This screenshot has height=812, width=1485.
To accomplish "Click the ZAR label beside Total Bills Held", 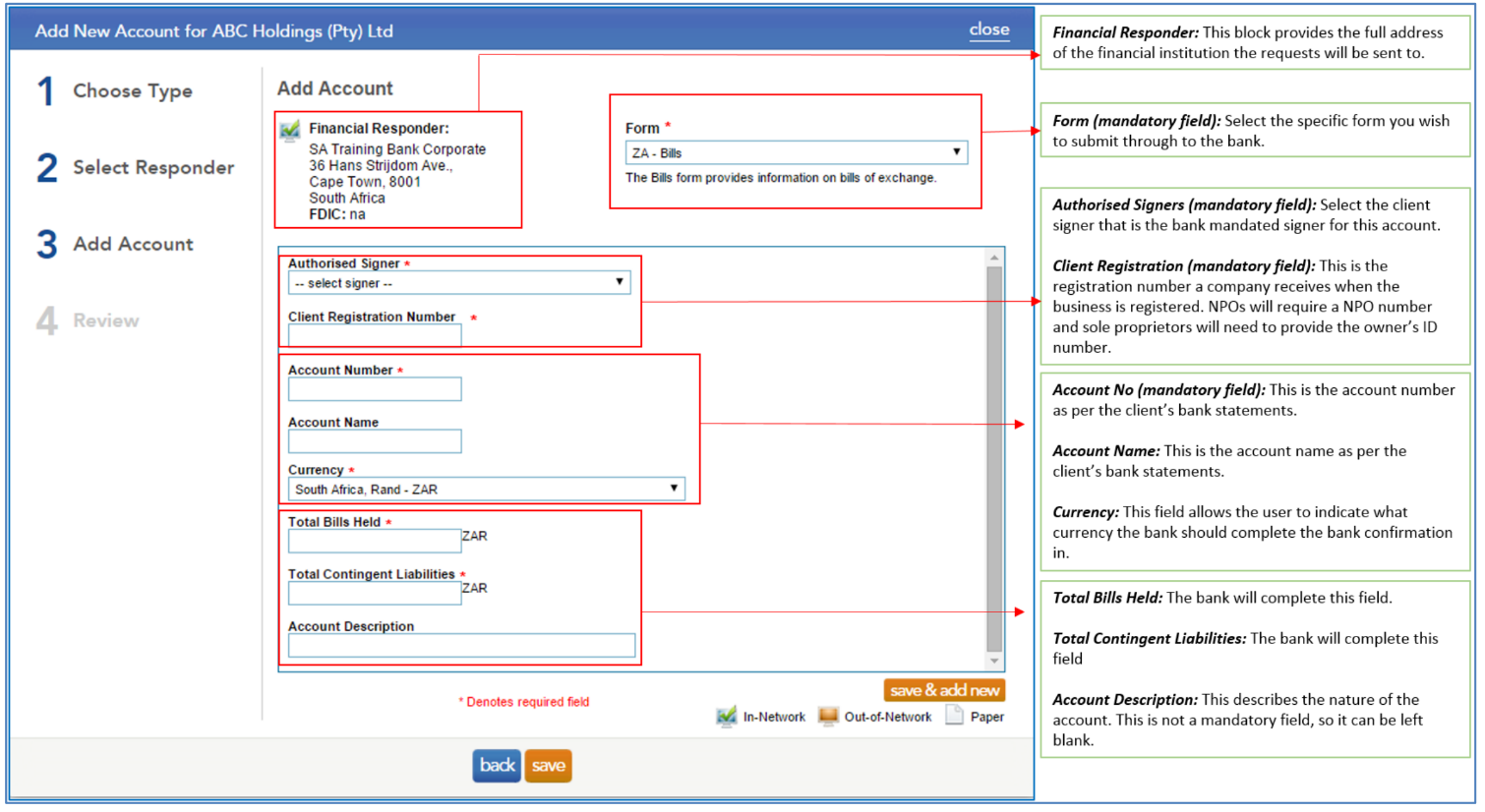I will 475,536.
